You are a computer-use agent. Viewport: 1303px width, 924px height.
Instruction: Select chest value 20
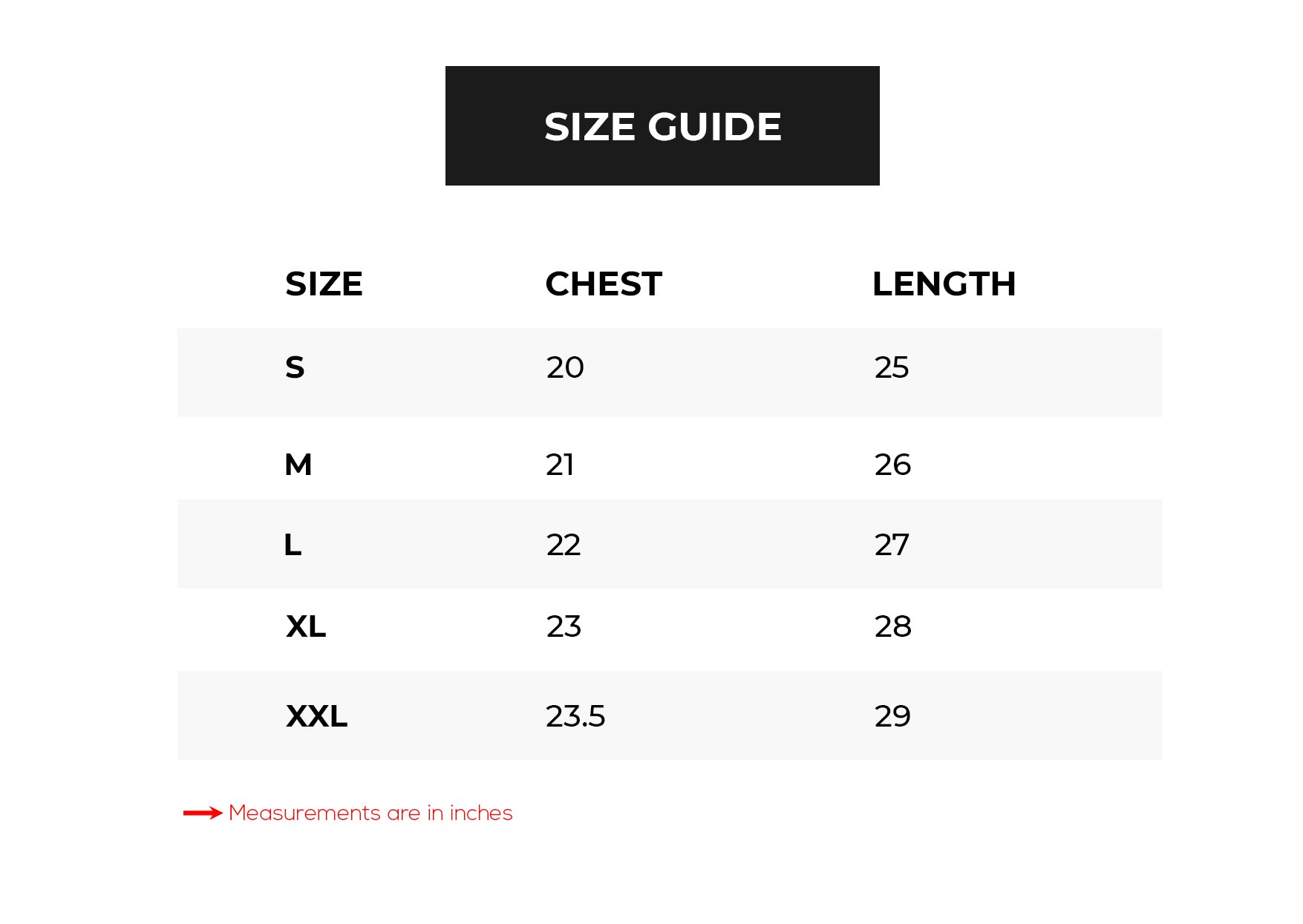click(565, 367)
